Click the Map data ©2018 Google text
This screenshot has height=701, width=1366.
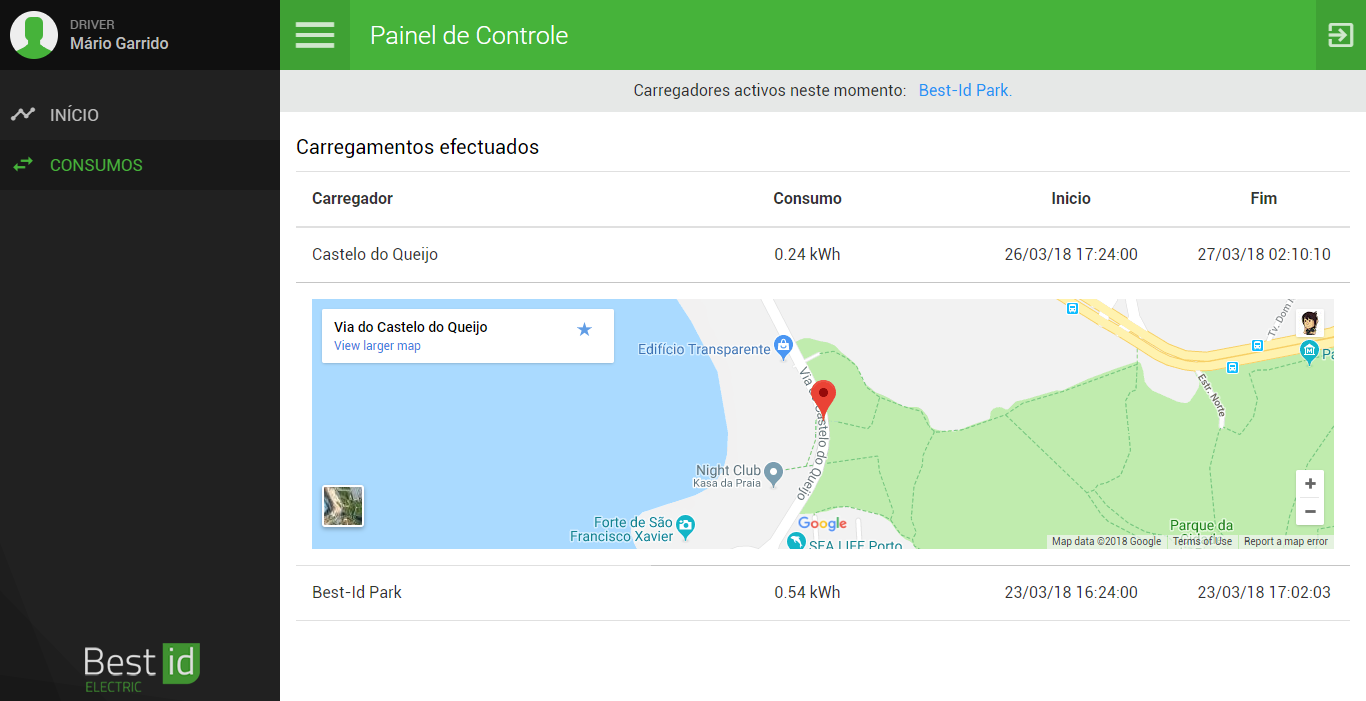(x=1106, y=541)
